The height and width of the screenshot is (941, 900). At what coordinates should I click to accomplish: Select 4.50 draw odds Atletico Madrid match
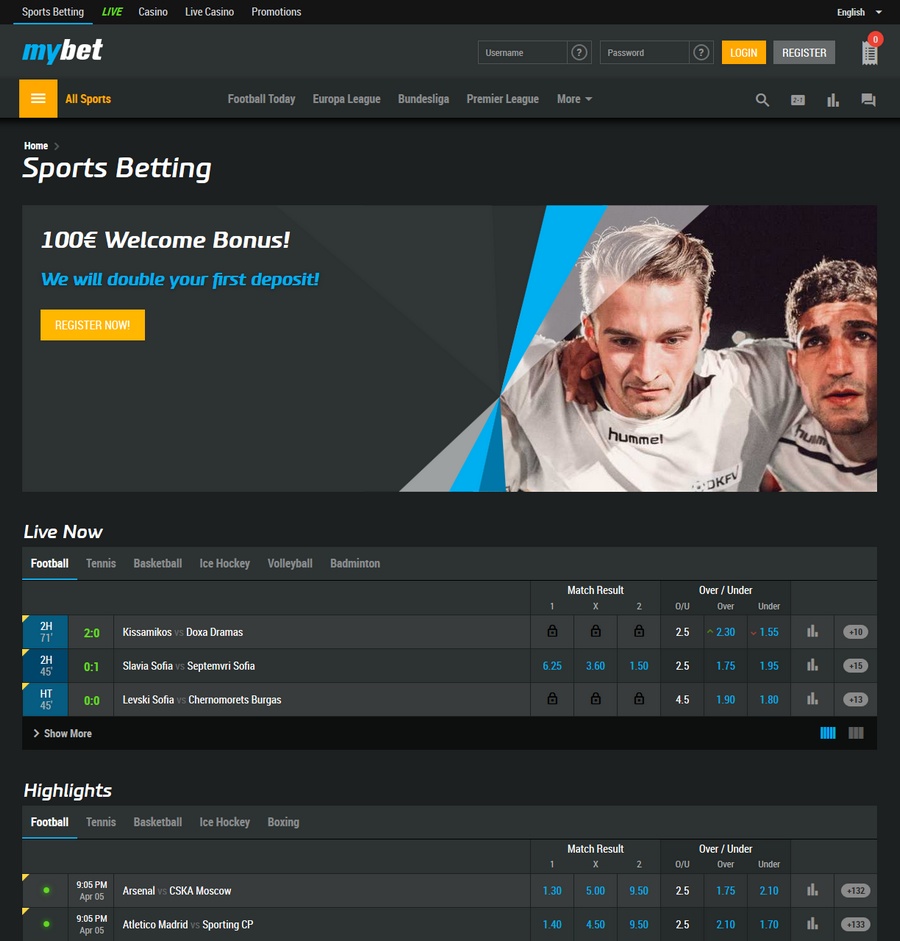tap(595, 924)
